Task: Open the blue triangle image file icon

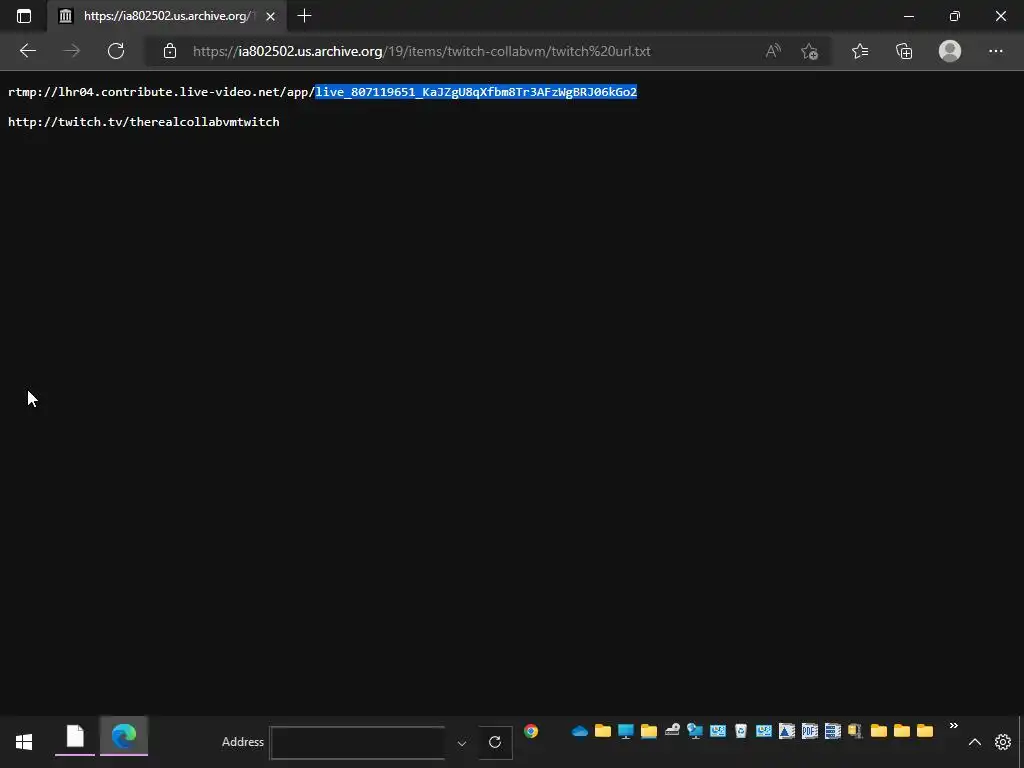Action: [x=787, y=731]
